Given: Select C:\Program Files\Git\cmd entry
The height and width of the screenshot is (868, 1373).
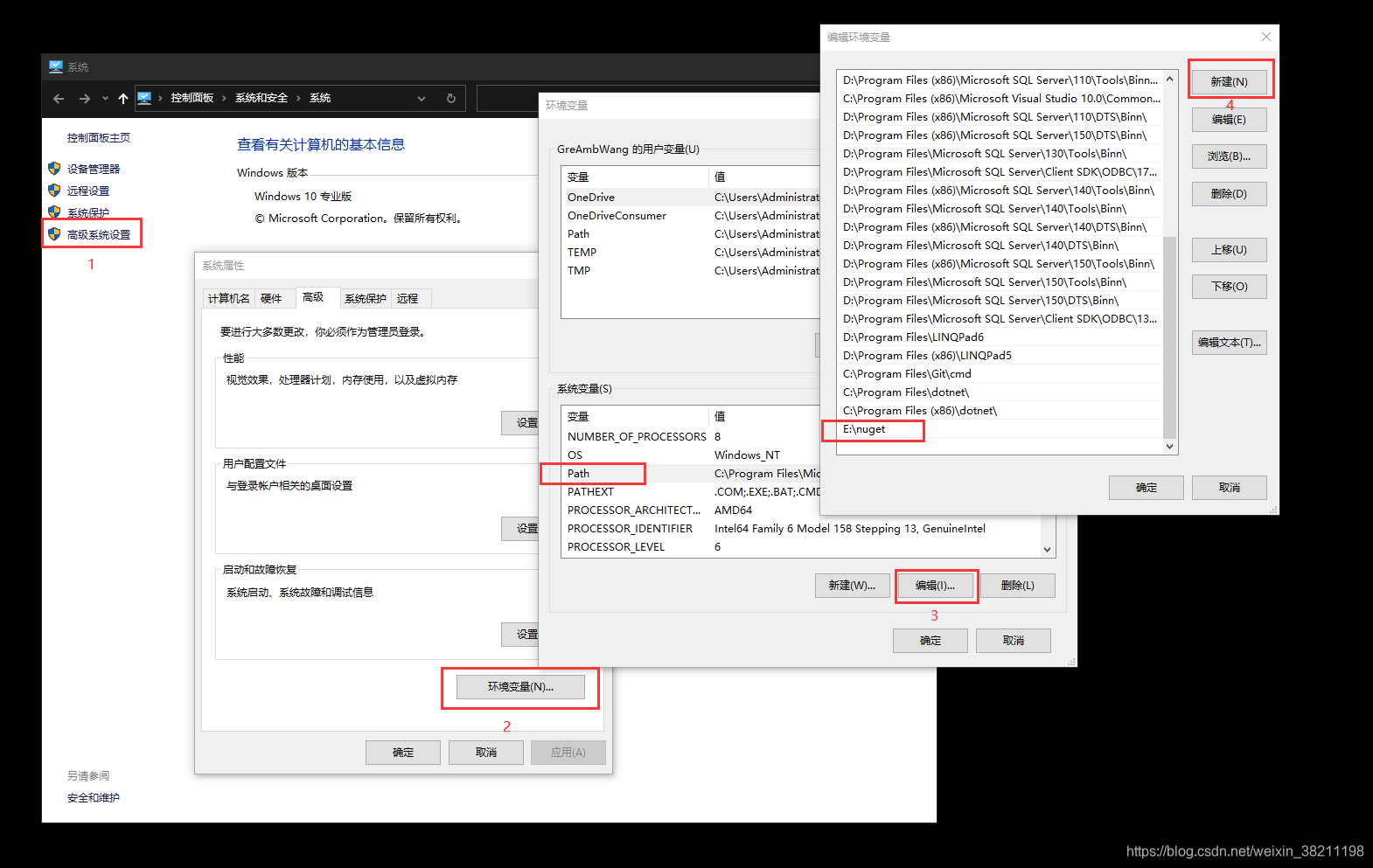Looking at the screenshot, I should (x=1000, y=374).
